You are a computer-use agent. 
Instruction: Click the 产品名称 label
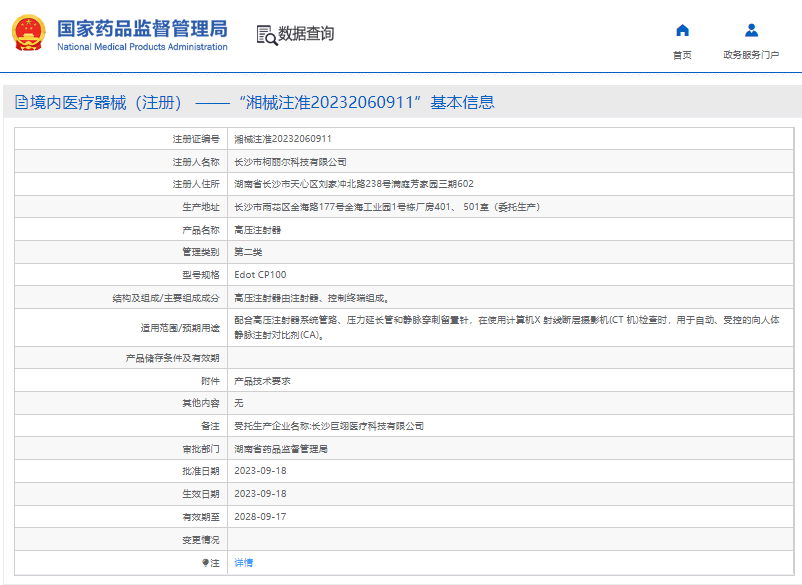(x=201, y=230)
